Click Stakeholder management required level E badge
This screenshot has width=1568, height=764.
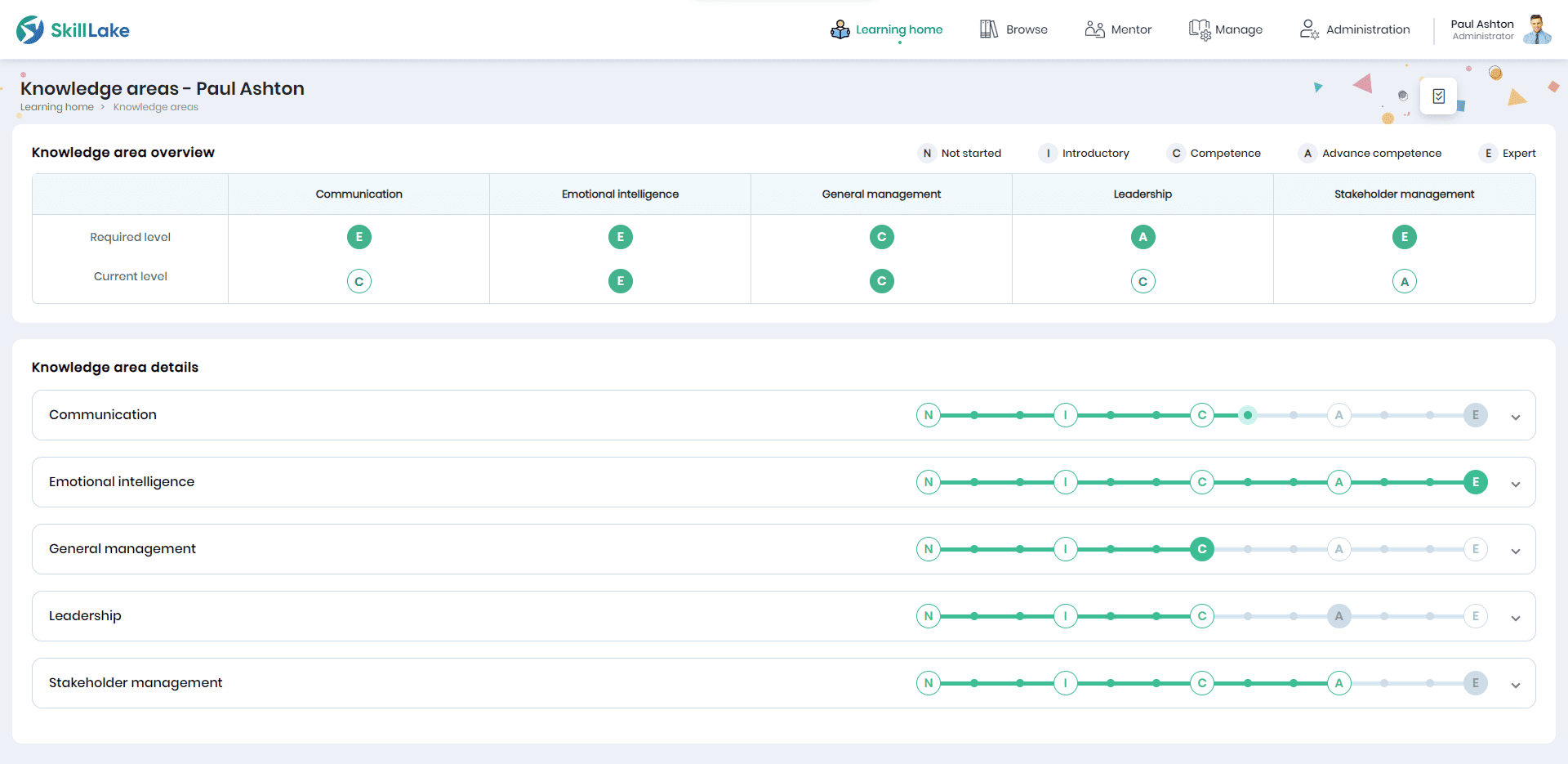1404,237
